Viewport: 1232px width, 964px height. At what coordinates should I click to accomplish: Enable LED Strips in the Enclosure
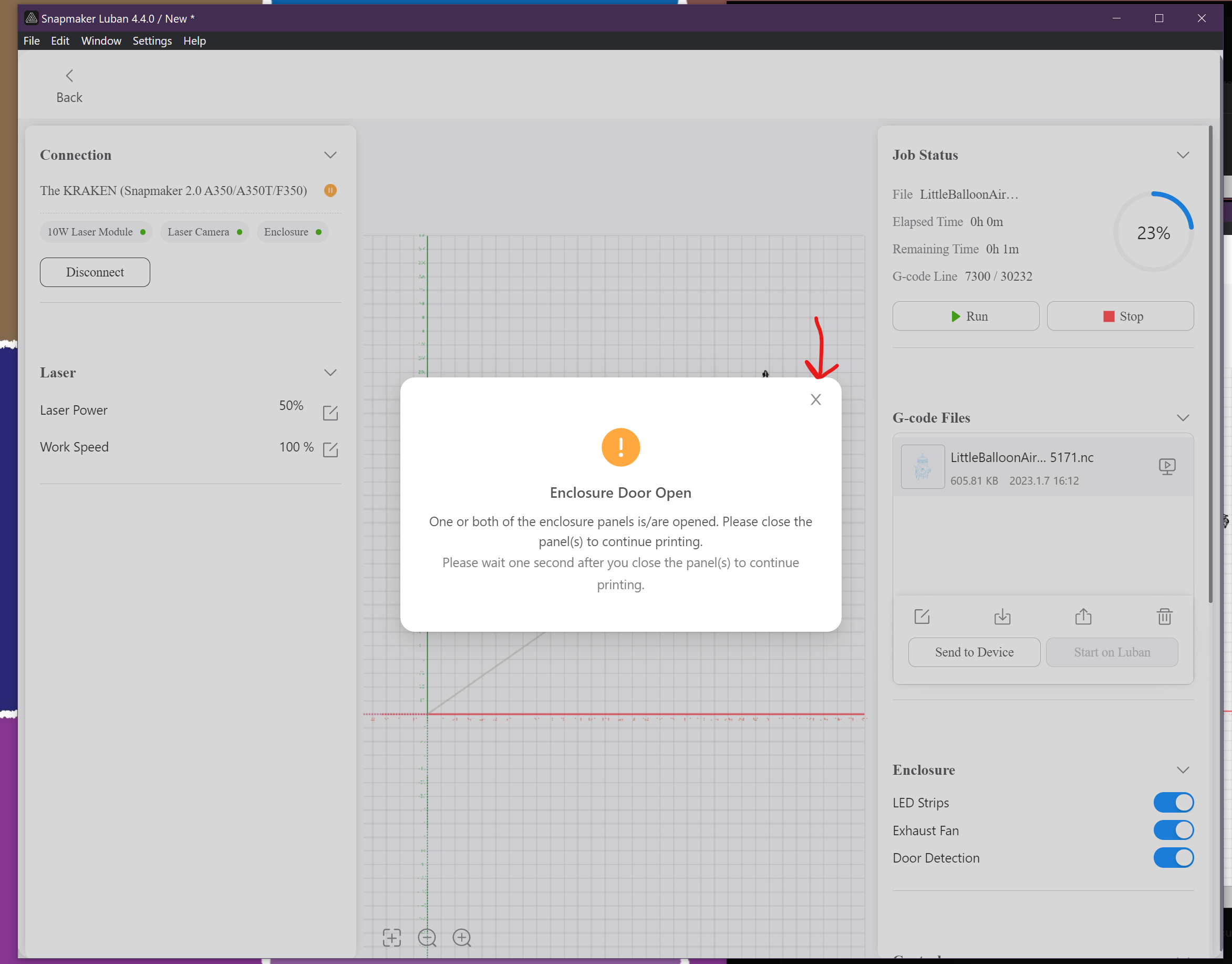click(x=1173, y=802)
